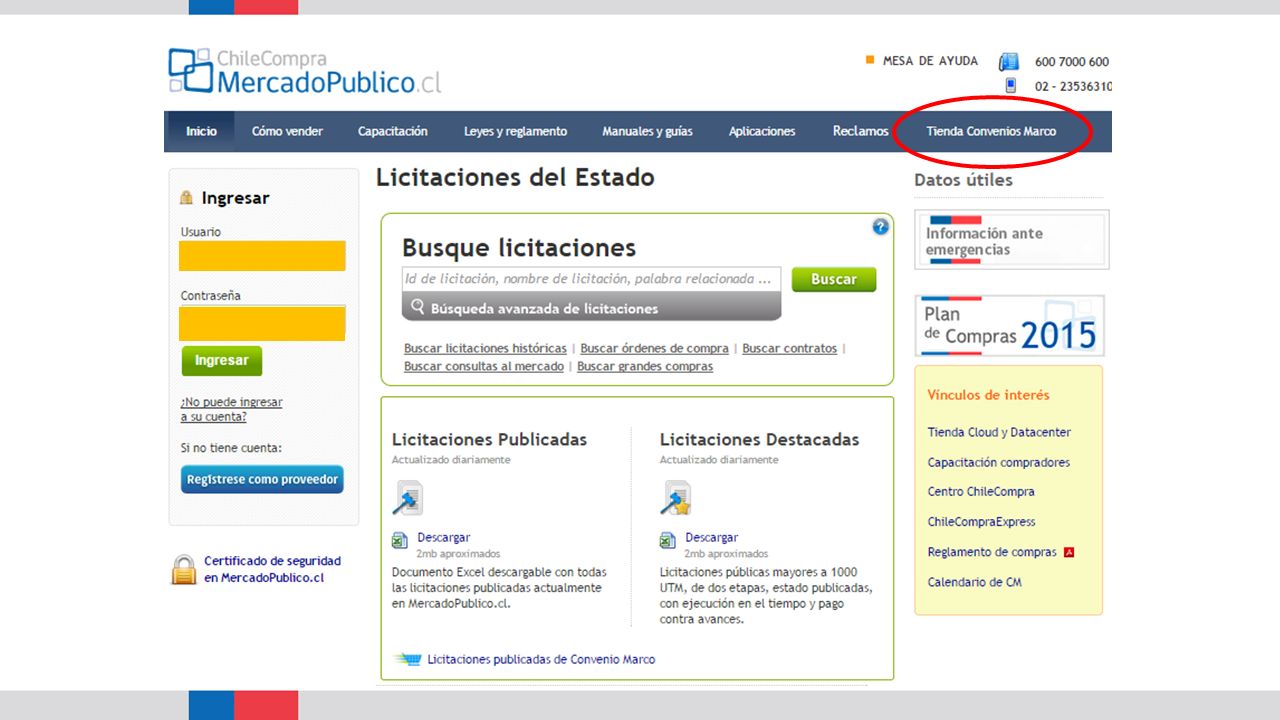Click the Vínculos de interés heading
The height and width of the screenshot is (720, 1280).
click(x=988, y=395)
